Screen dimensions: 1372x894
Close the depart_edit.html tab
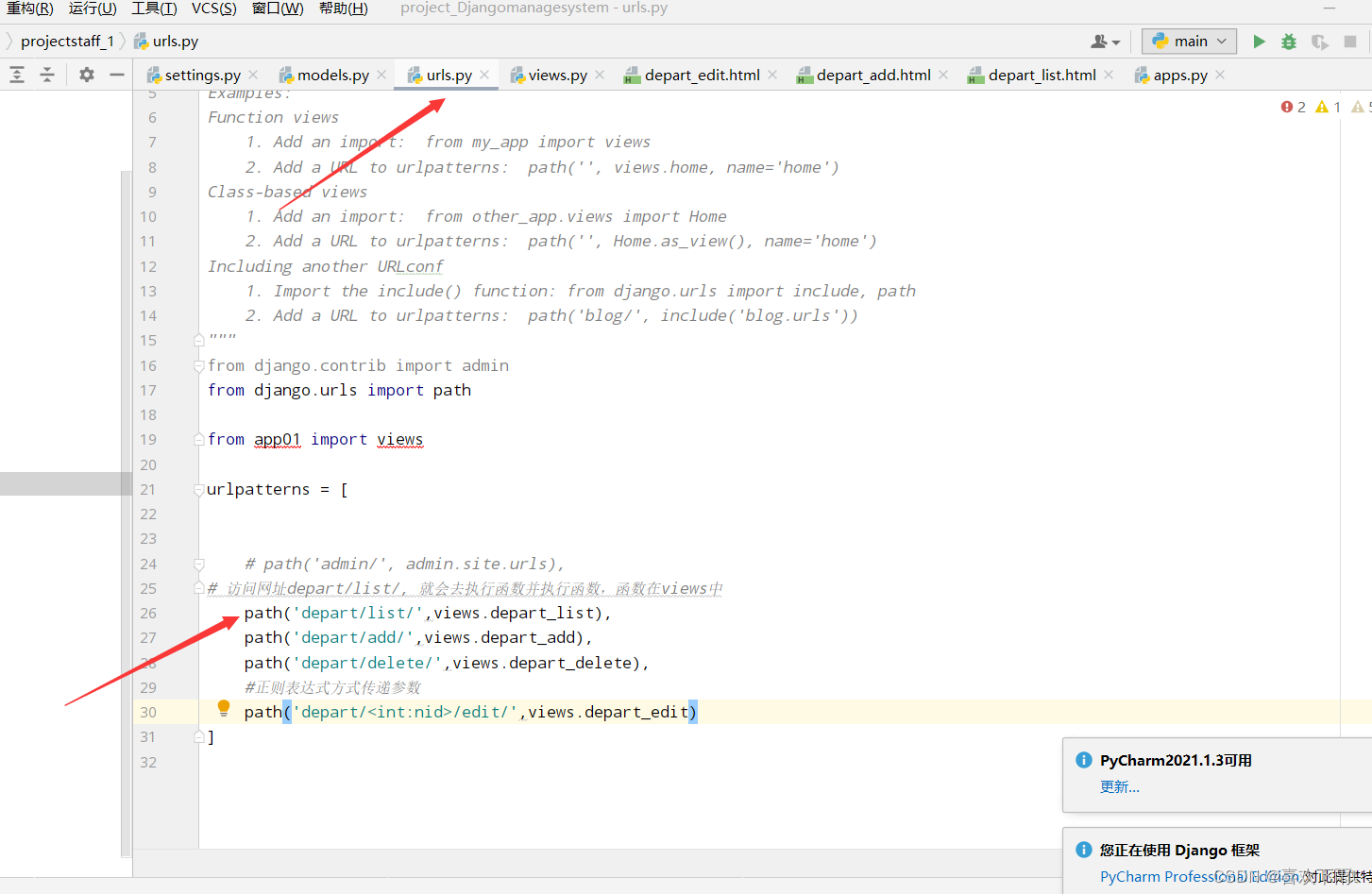coord(772,75)
